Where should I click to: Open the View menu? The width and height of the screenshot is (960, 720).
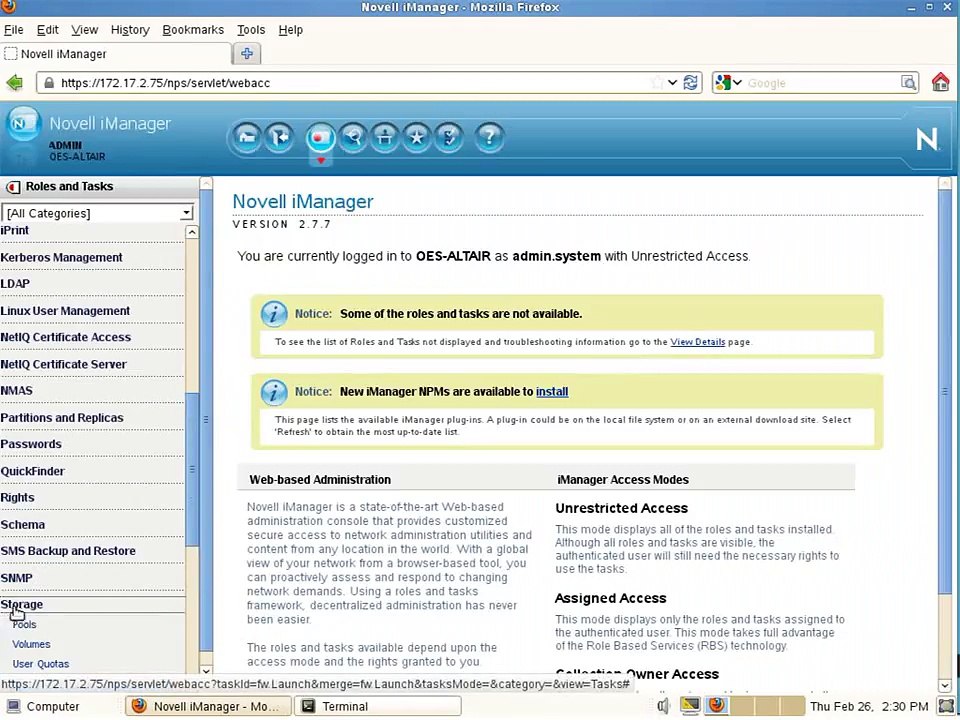pos(84,29)
